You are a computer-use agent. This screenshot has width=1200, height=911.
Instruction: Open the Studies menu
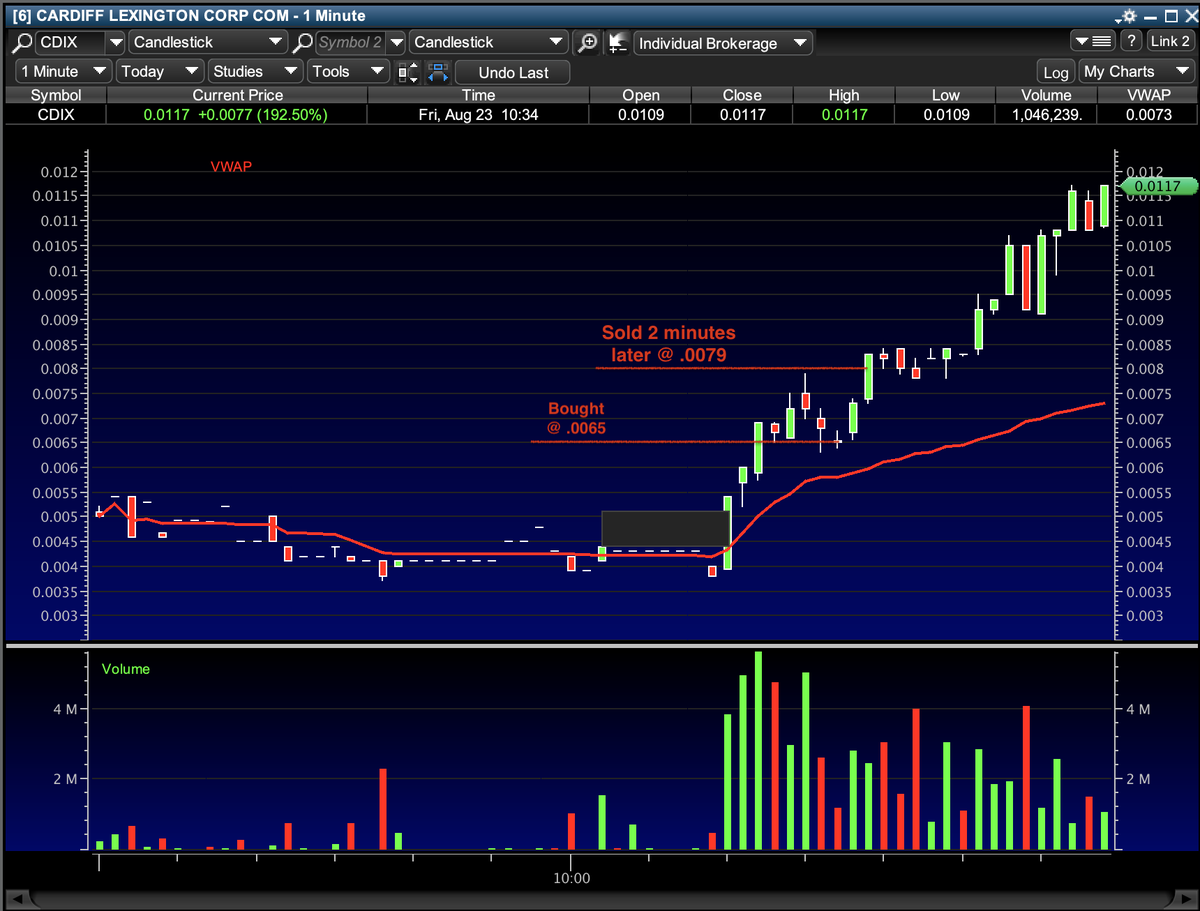(255, 72)
